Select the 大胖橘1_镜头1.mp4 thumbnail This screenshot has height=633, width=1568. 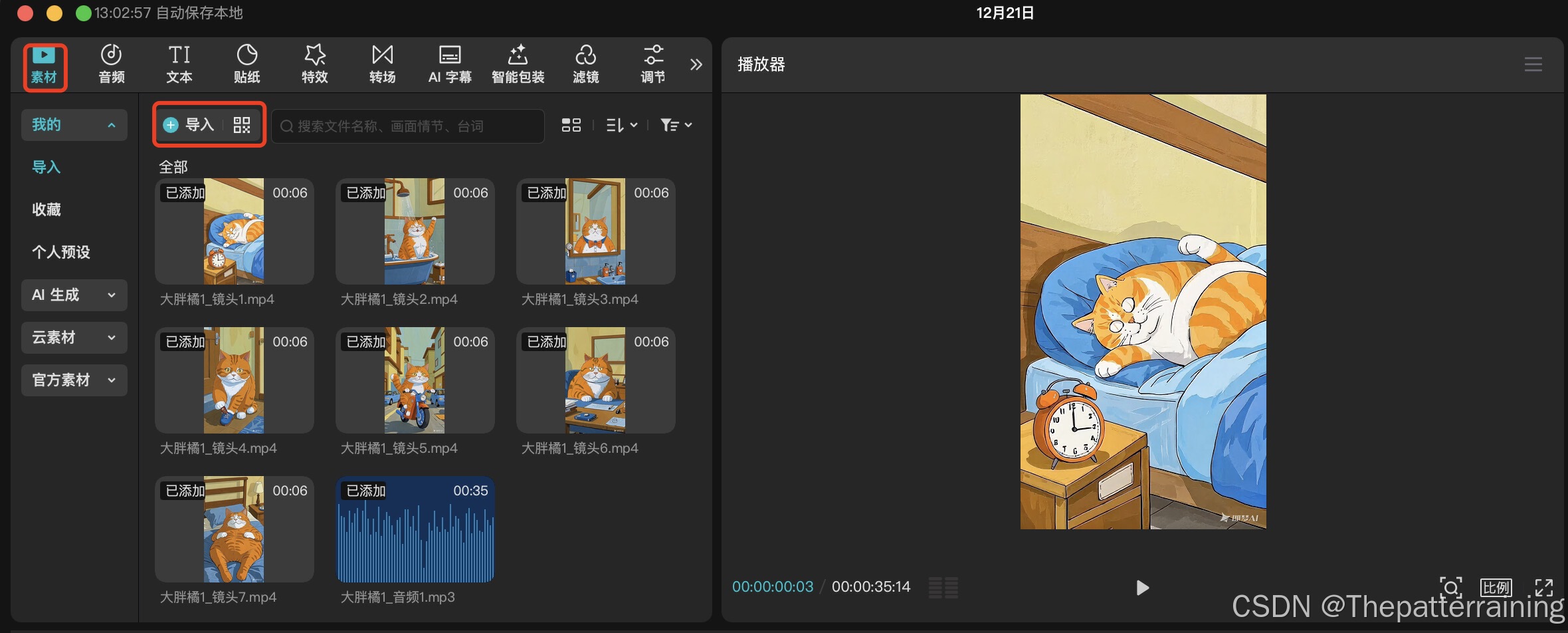point(234,231)
